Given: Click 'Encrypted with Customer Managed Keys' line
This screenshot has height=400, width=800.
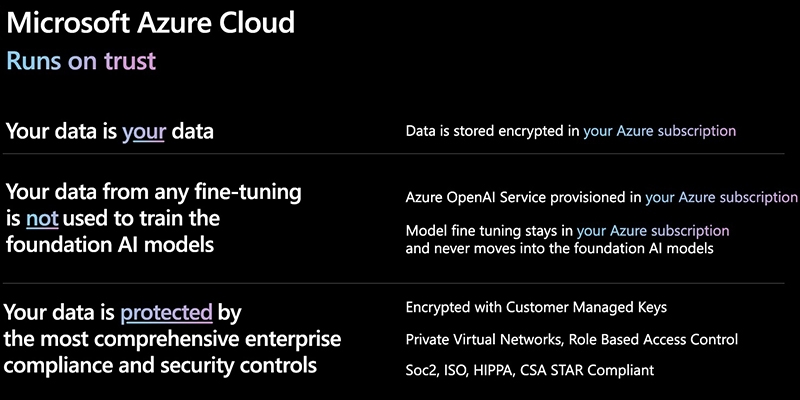Looking at the screenshot, I should pyautogui.click(x=536, y=307).
